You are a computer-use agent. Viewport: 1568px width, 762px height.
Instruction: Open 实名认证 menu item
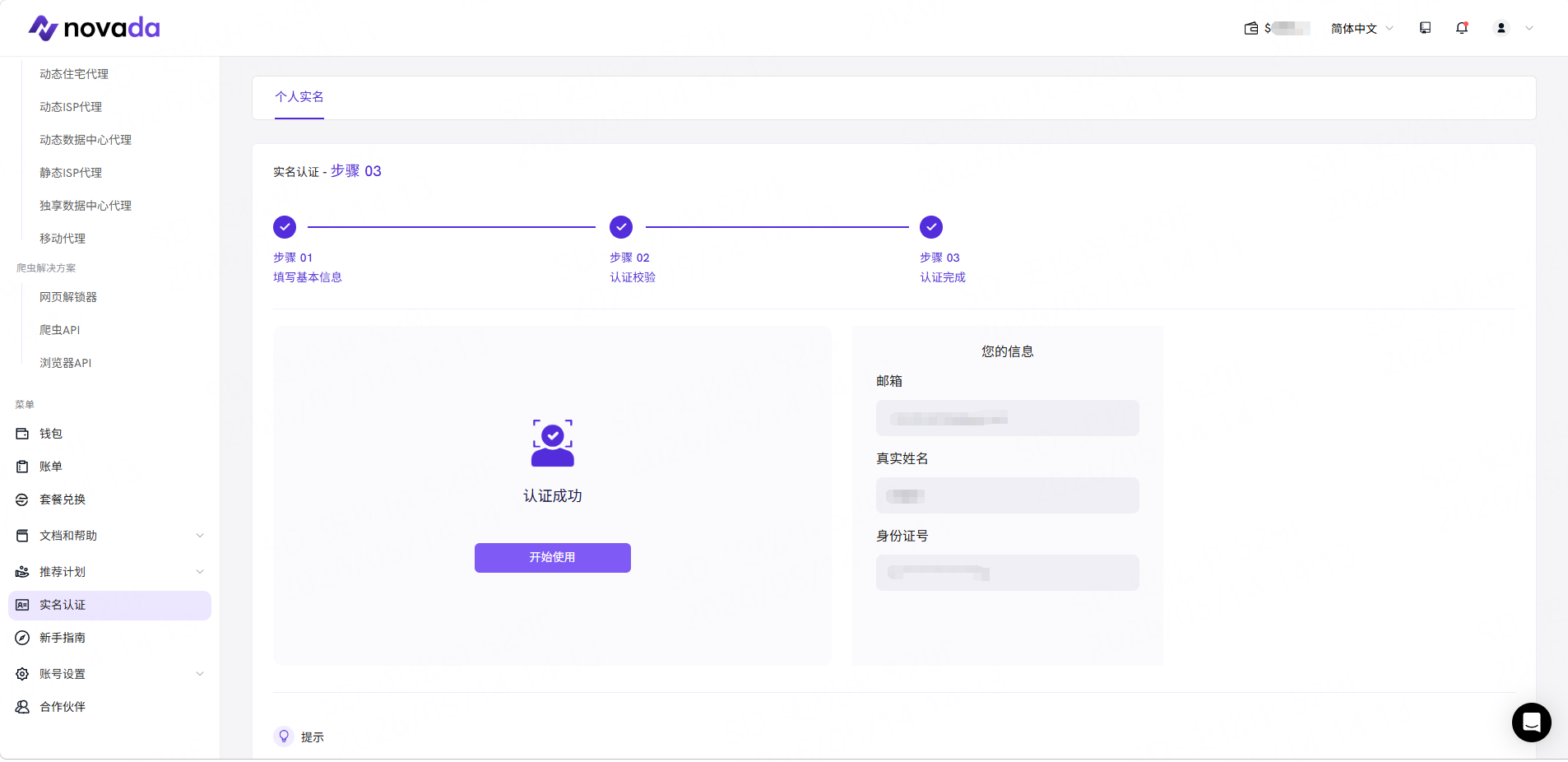[x=109, y=605]
